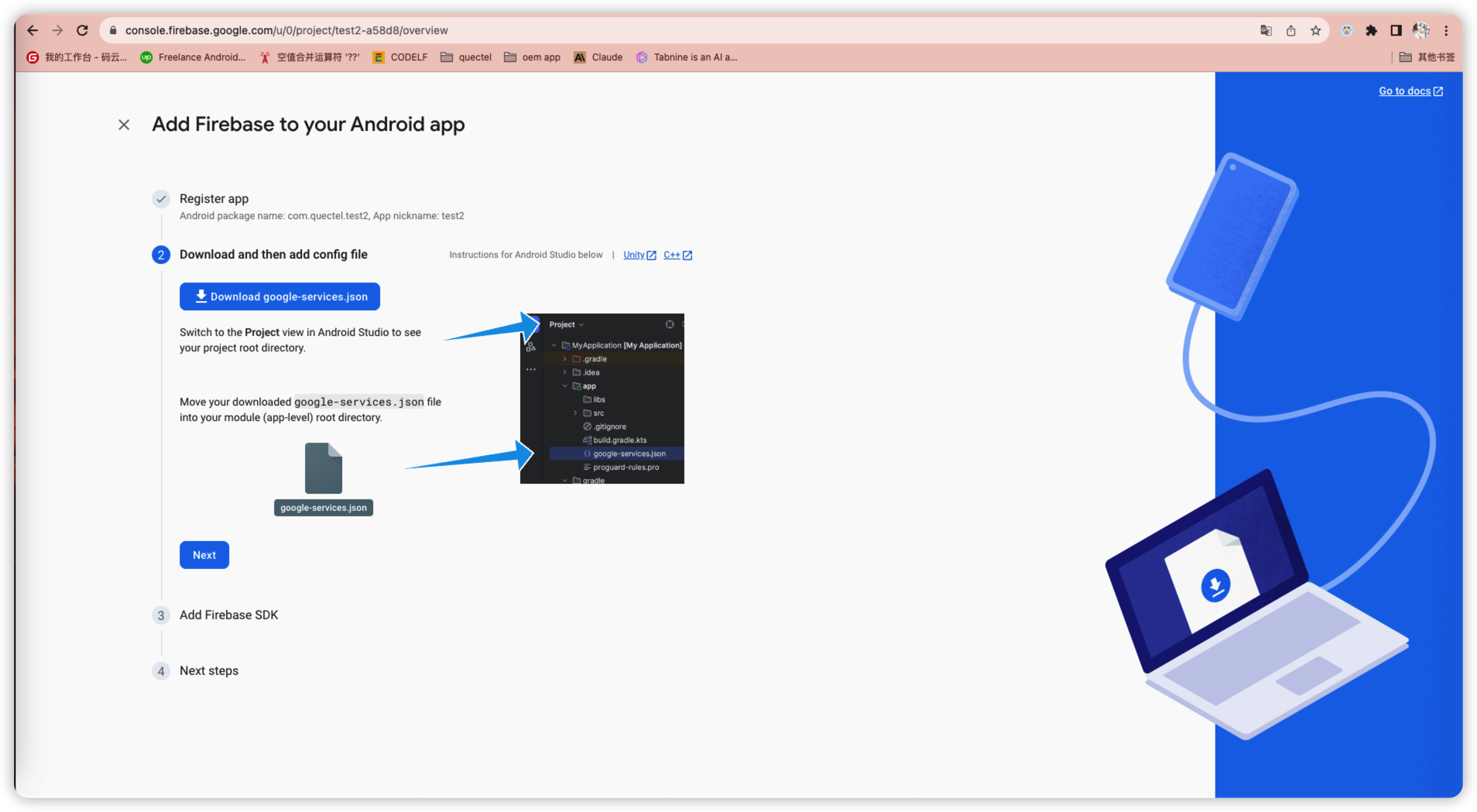Click the Android Studio project tree screenshot
Screen dimensions: 1477x812
click(x=602, y=399)
